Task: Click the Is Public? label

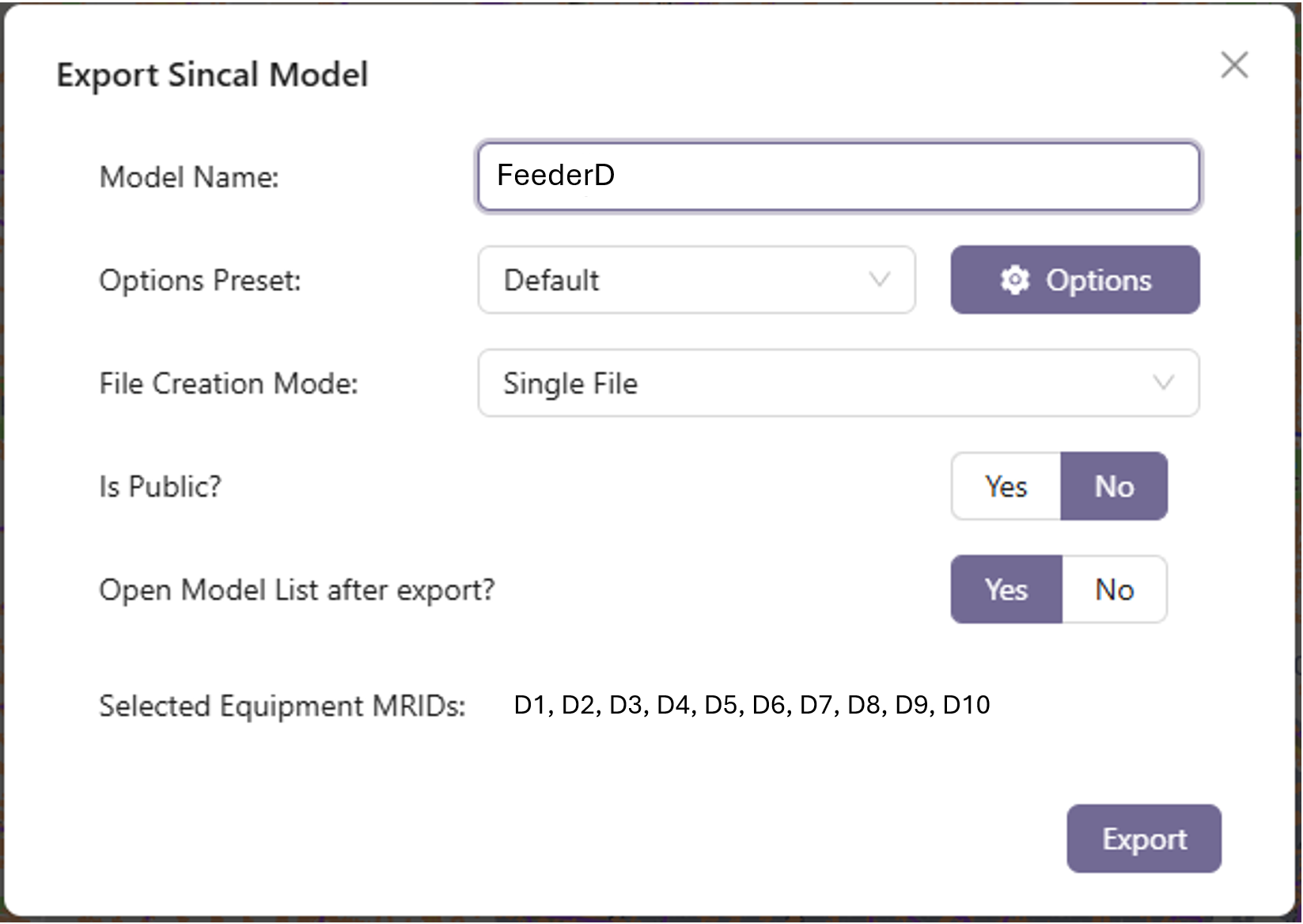Action: pos(161,487)
